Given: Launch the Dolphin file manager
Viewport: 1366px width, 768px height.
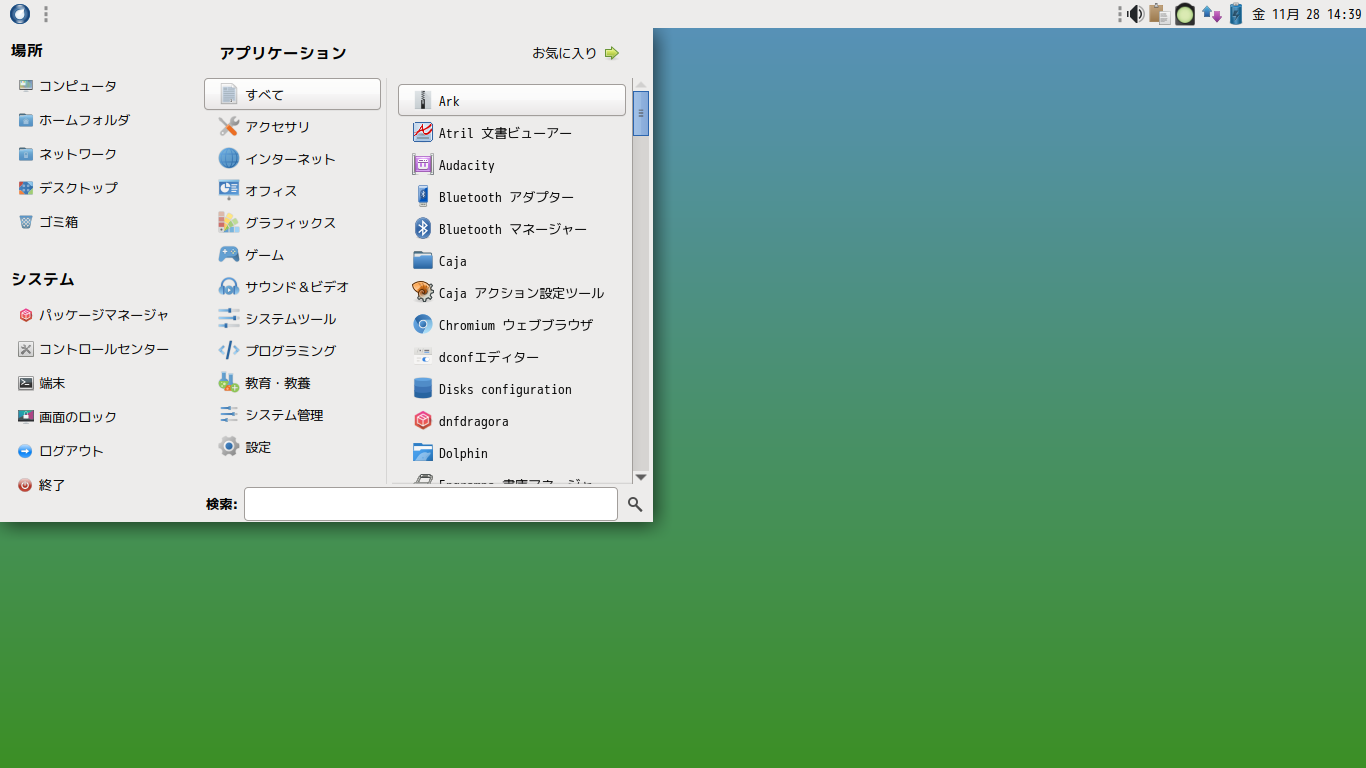Looking at the screenshot, I should (x=512, y=453).
